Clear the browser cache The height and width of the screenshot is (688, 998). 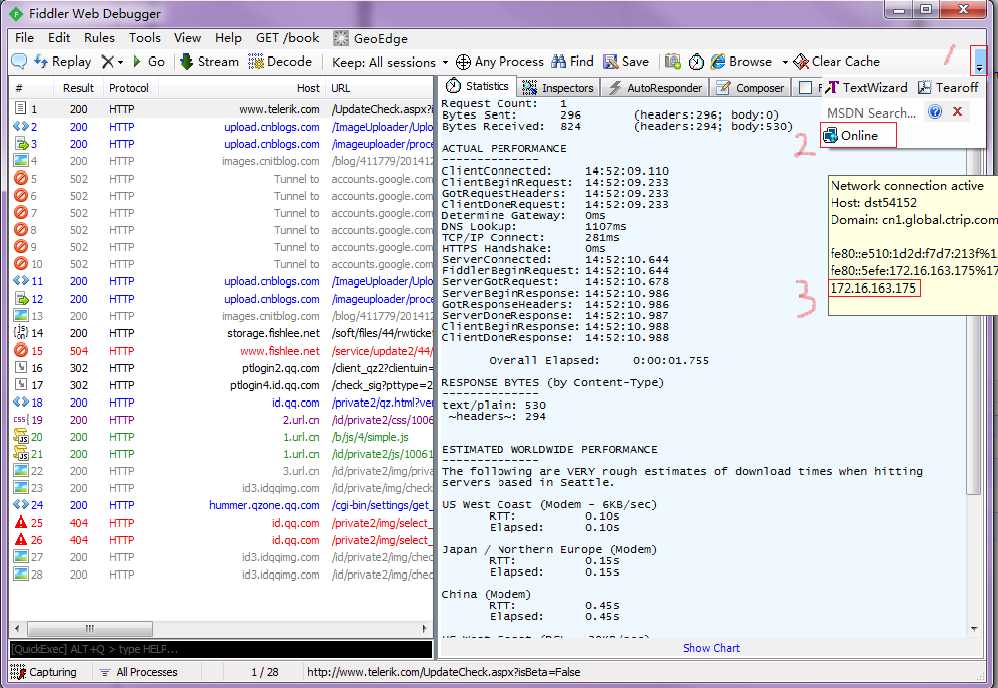click(x=836, y=61)
